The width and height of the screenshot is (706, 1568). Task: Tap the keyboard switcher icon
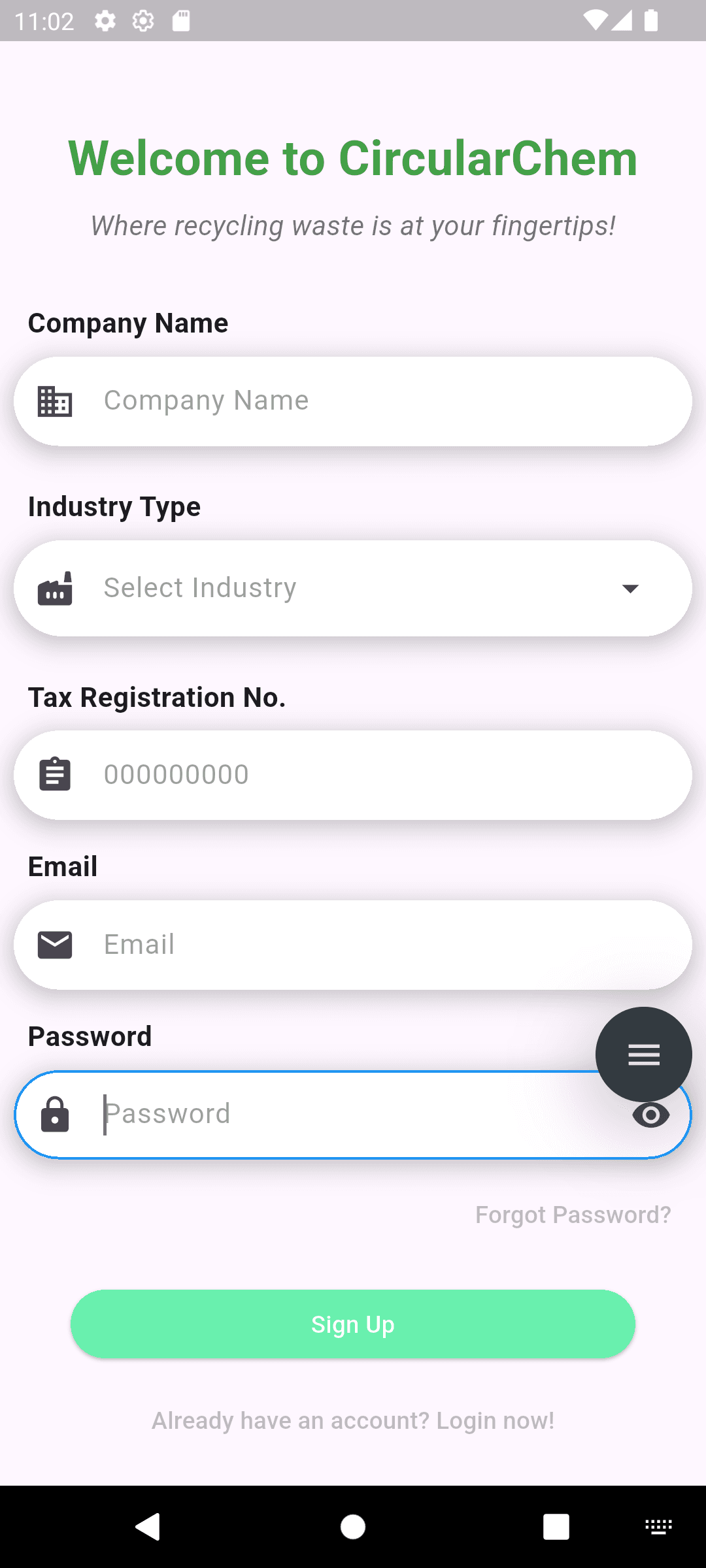click(658, 1527)
